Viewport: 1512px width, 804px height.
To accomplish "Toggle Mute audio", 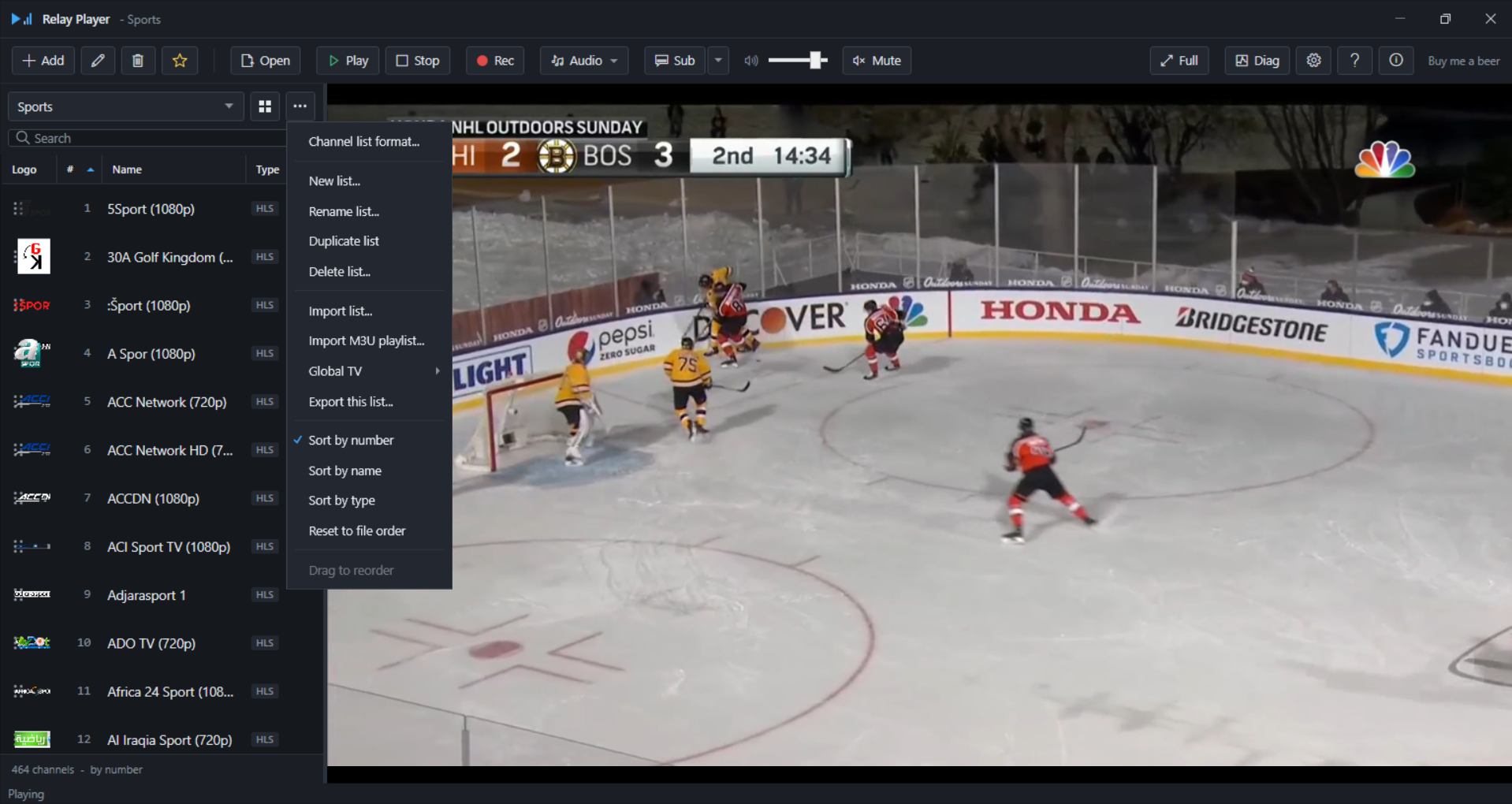I will coord(877,61).
